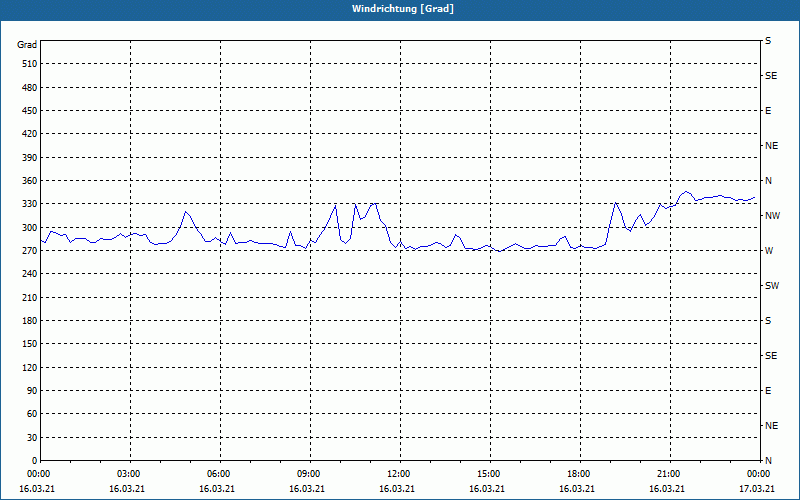Select the 330 y-axis tick label
This screenshot has width=800, height=500.
coord(30,204)
